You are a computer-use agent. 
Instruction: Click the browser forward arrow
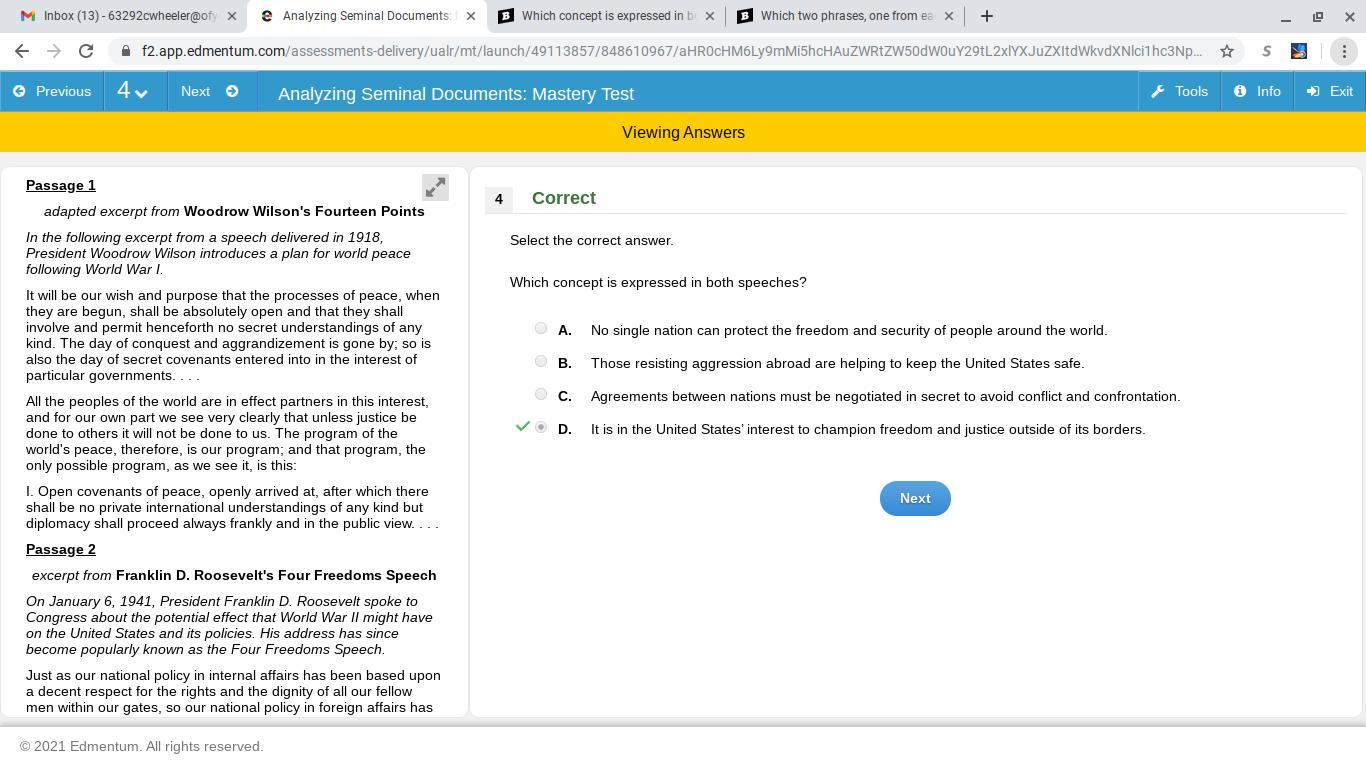point(54,51)
